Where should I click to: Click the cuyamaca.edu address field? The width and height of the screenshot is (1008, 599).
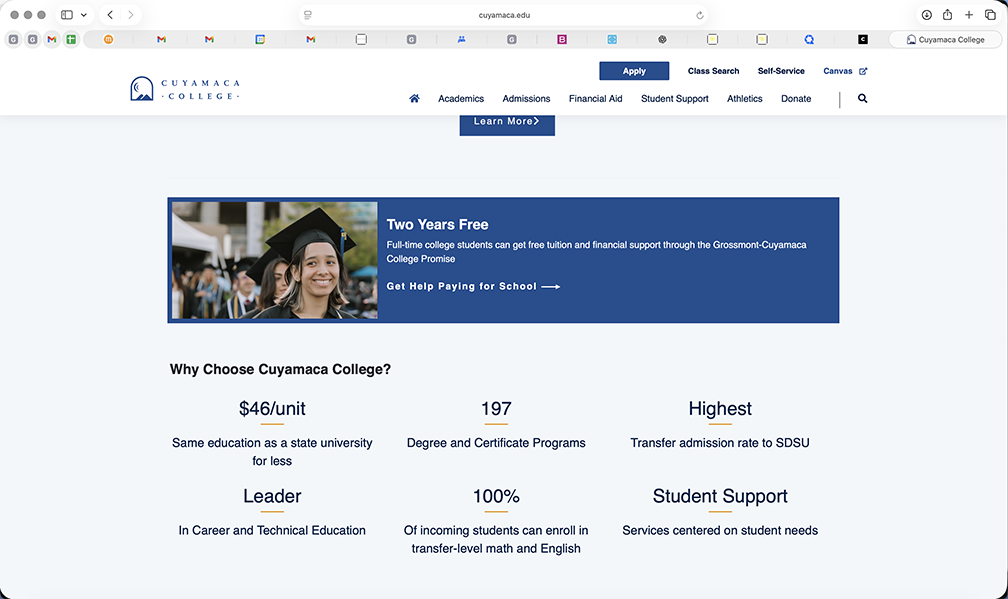coord(504,15)
